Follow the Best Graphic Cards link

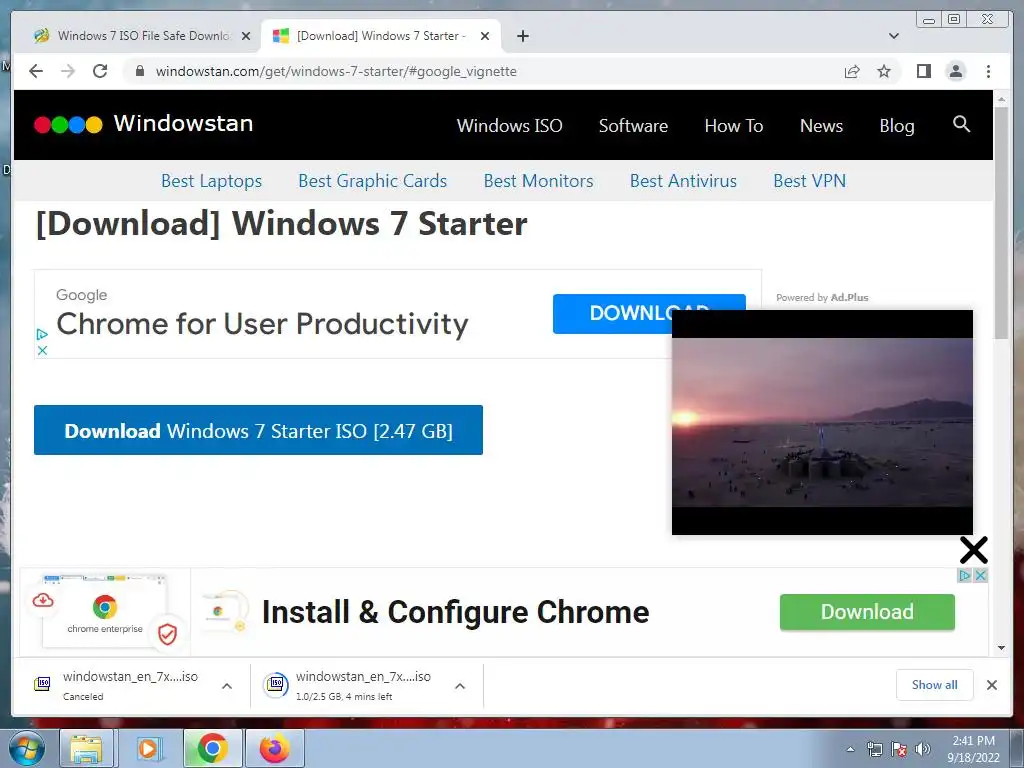[372, 180]
